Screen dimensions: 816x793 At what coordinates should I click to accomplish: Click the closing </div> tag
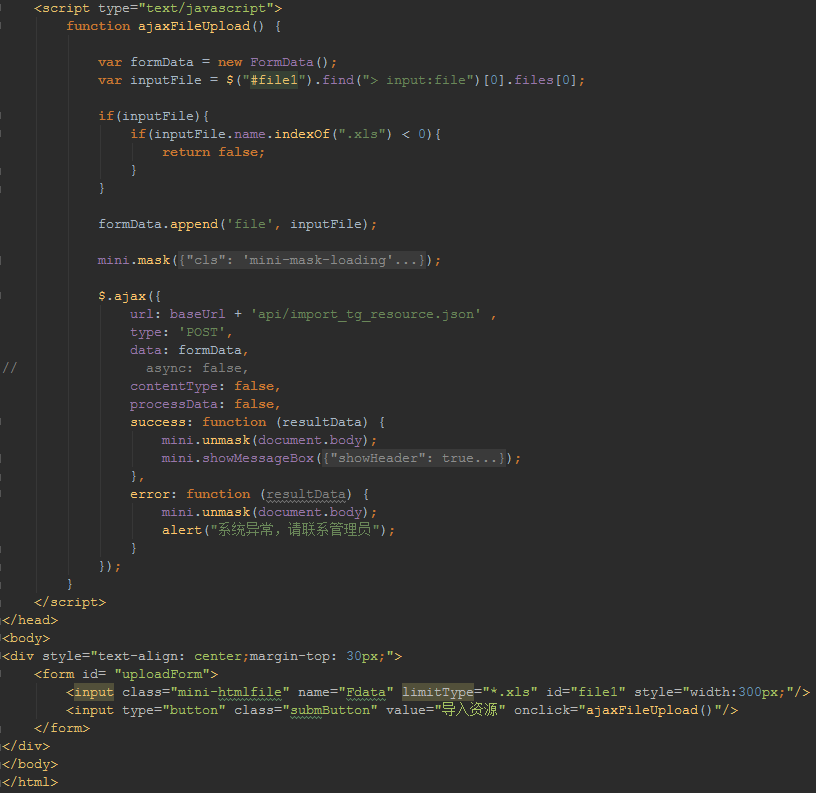[x=26, y=746]
